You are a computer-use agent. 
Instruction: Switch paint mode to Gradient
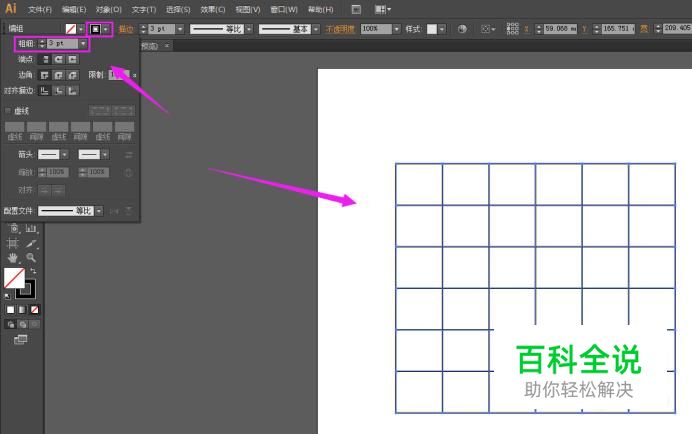pos(22,310)
